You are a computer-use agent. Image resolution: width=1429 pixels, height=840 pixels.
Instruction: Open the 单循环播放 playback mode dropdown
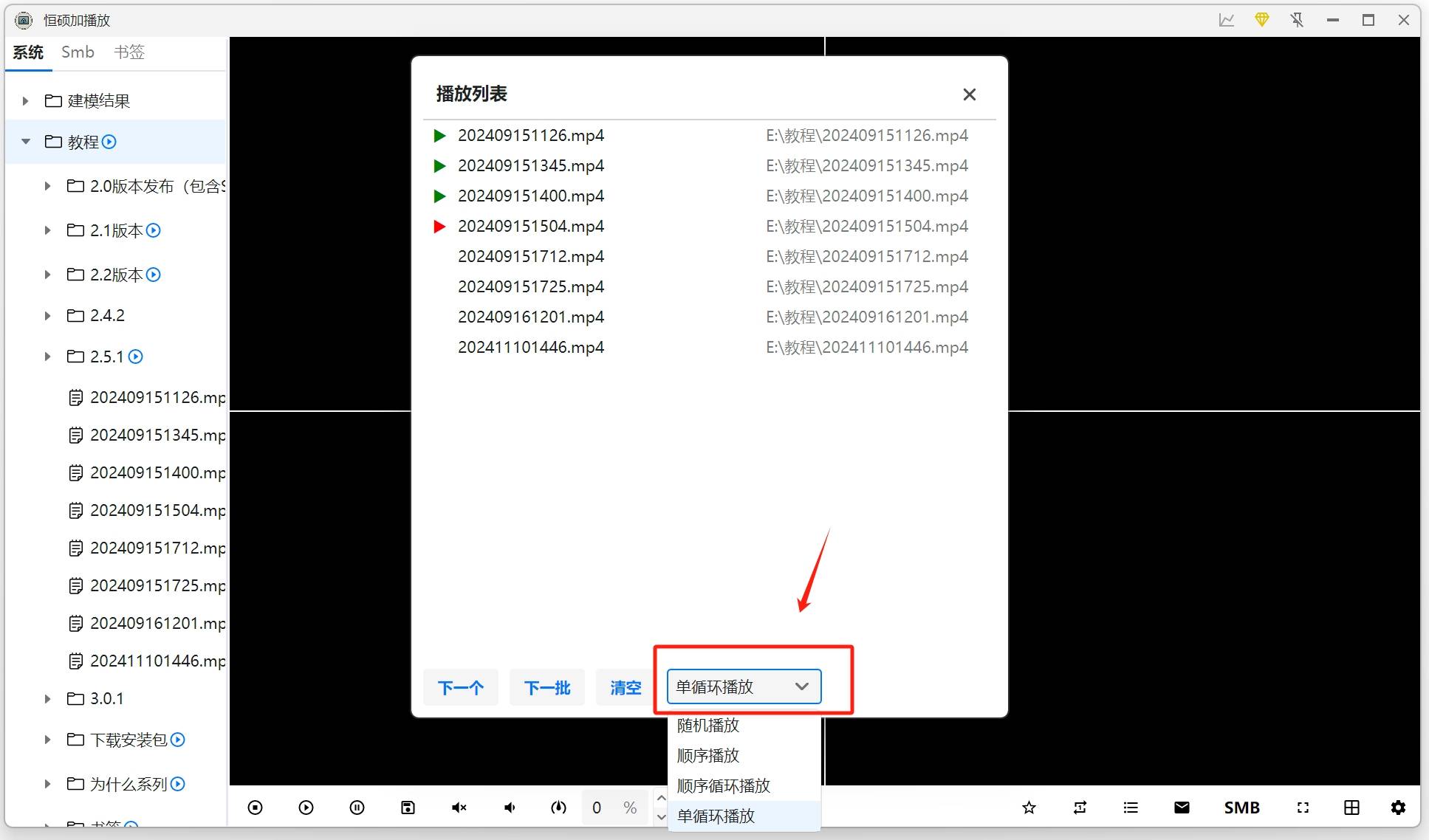tap(742, 686)
